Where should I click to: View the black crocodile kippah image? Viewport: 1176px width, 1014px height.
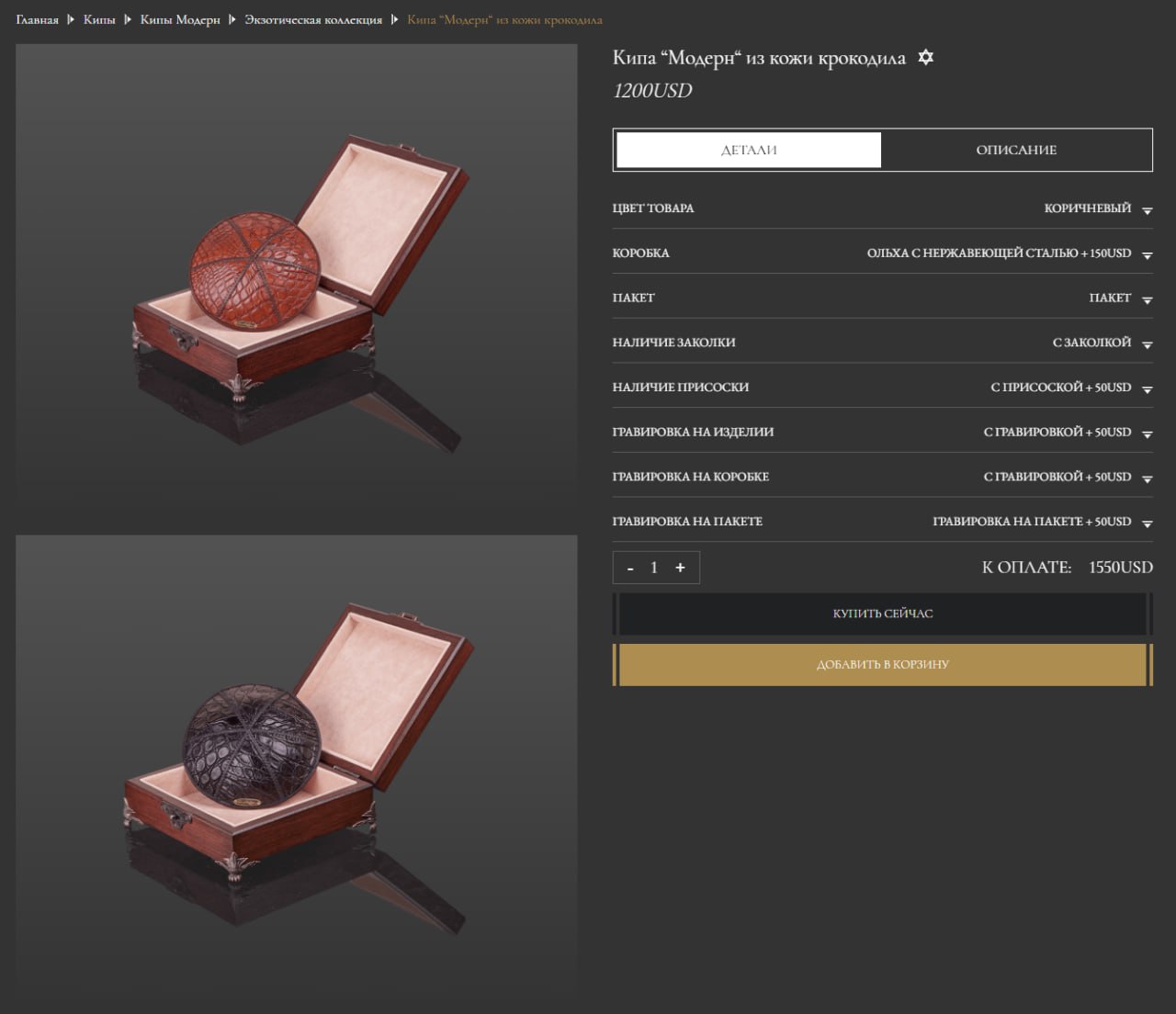(296, 767)
